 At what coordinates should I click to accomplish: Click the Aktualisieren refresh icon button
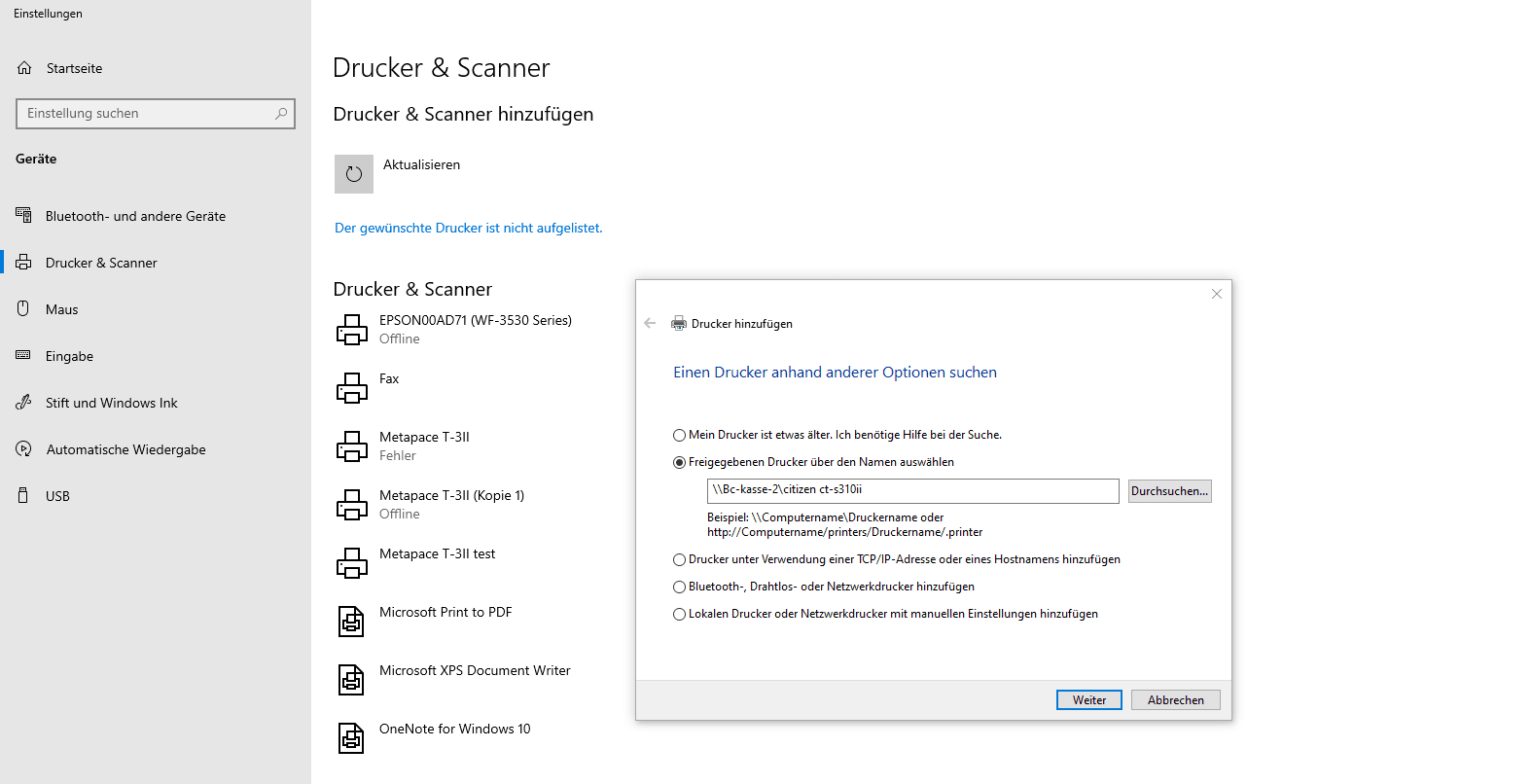click(x=354, y=174)
